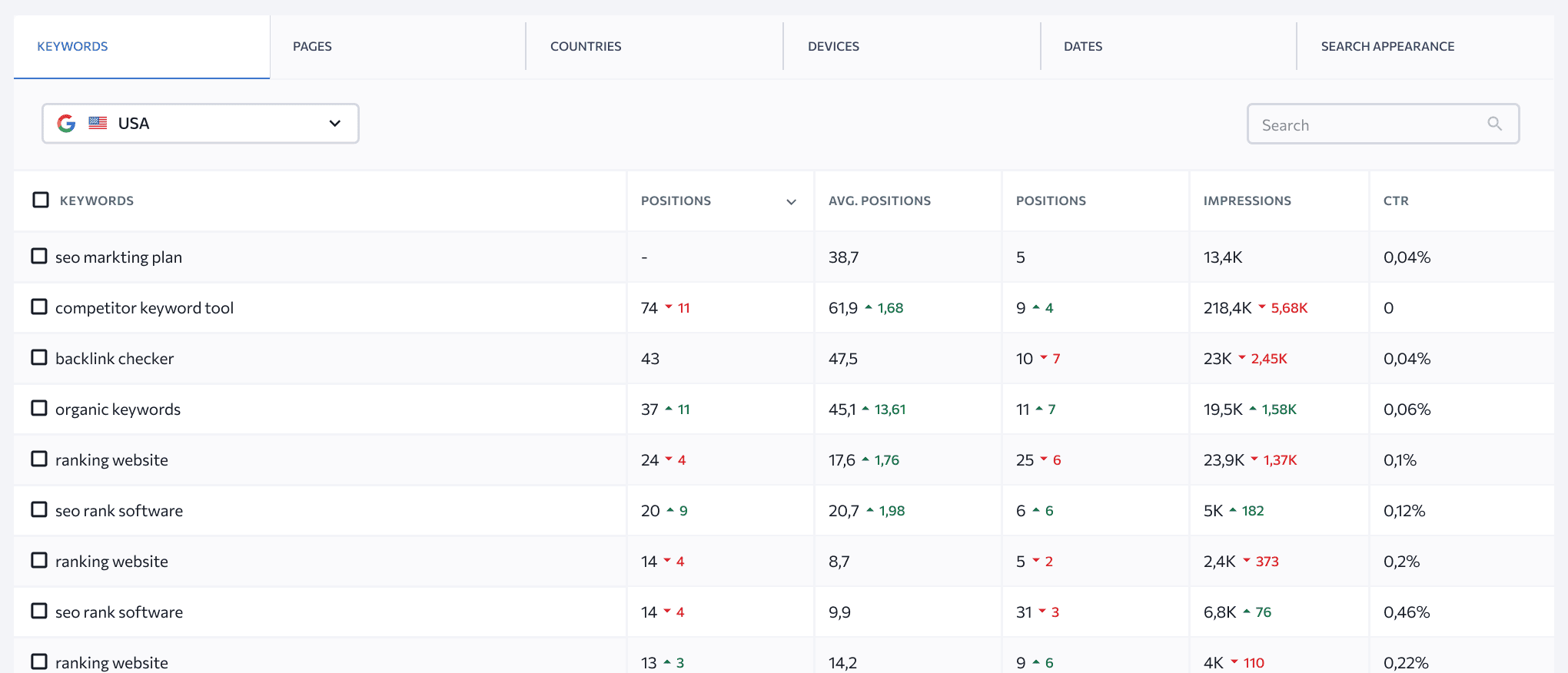Click the sort chevron in the Positions header
The width and height of the screenshot is (1568, 673).
[x=791, y=202]
